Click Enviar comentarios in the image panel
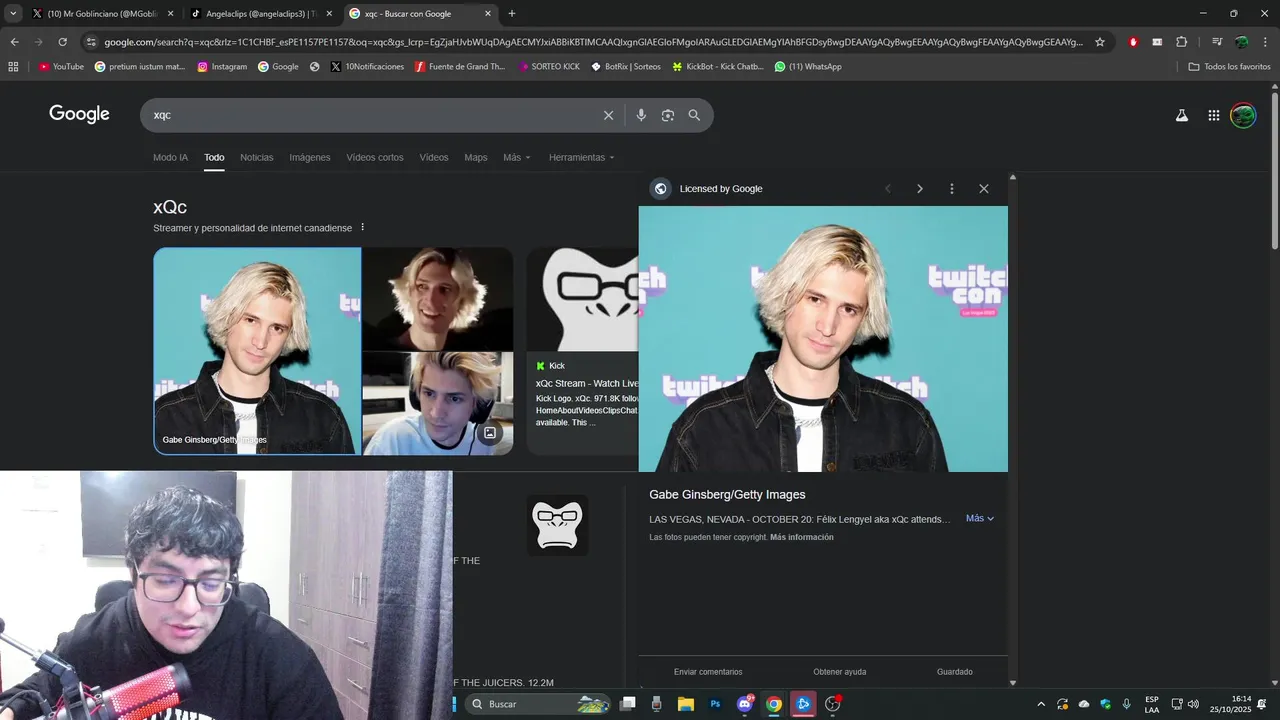 (x=708, y=672)
